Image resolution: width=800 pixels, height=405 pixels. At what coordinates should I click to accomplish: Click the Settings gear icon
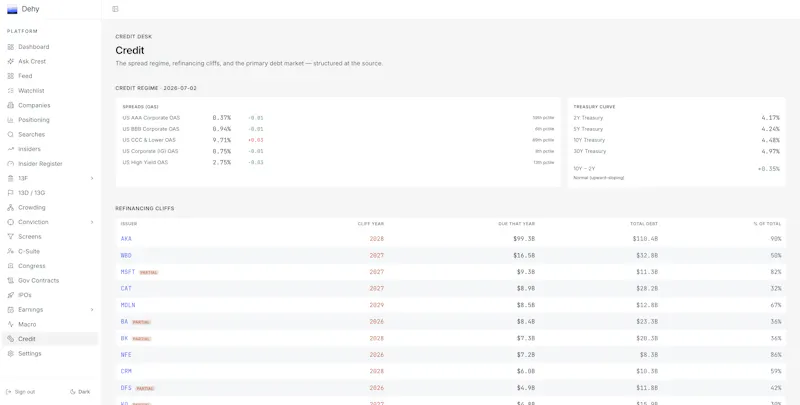pos(10,353)
